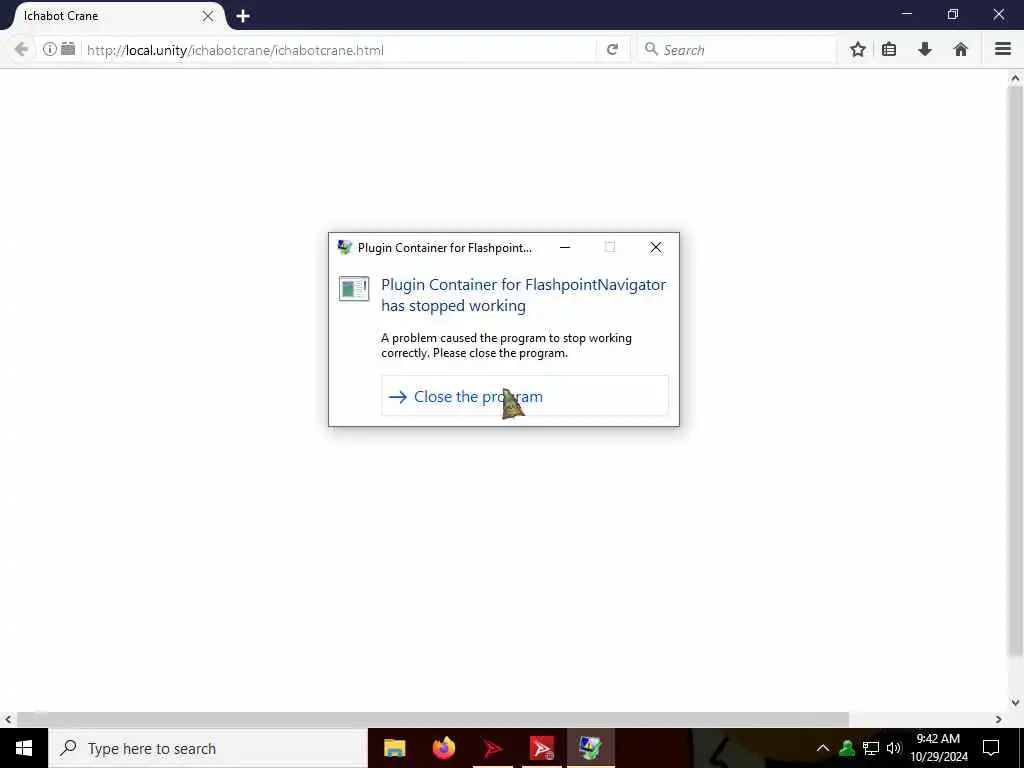The width and height of the screenshot is (1024, 768).
Task: Click the horizontal scrollbar right arrow
Action: click(x=999, y=719)
